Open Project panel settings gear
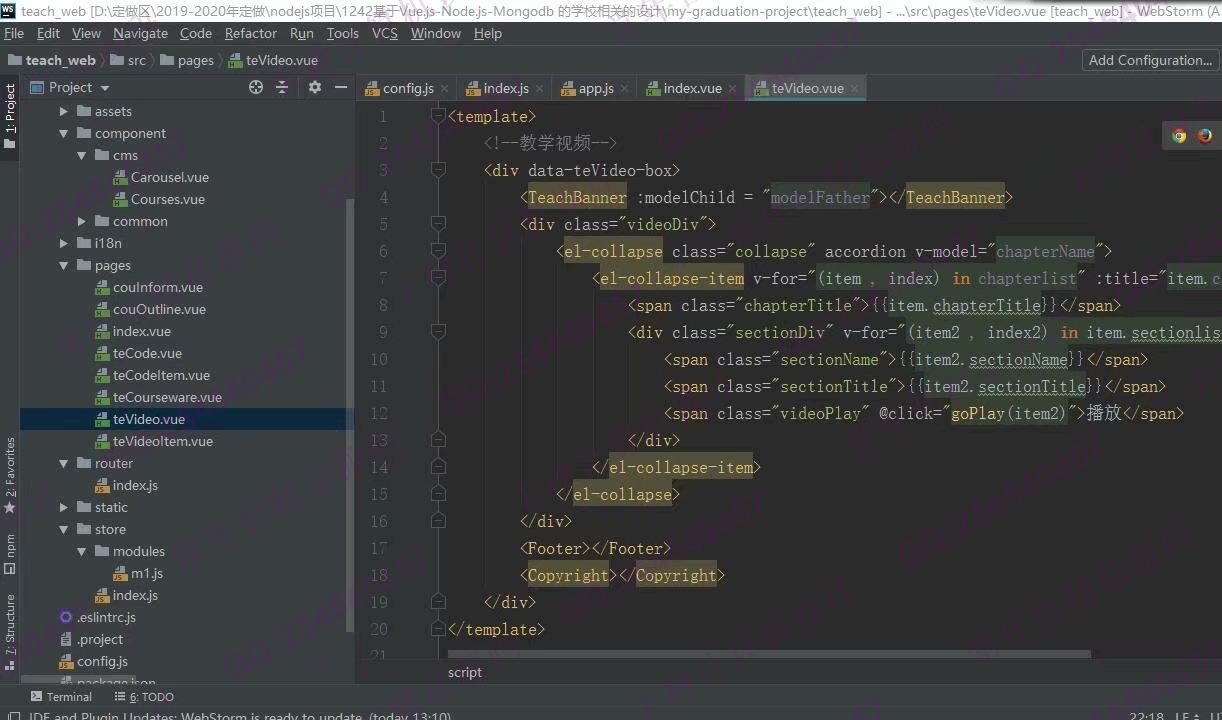The height and width of the screenshot is (720, 1222). [315, 87]
